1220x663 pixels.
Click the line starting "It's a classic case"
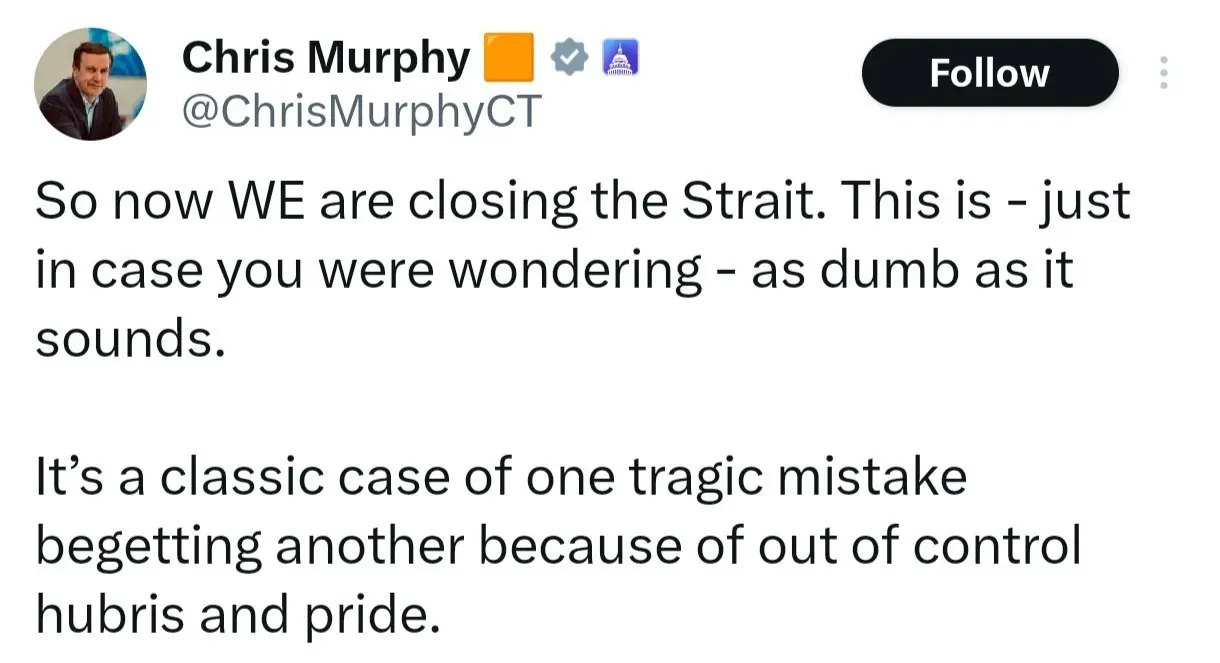coord(501,477)
